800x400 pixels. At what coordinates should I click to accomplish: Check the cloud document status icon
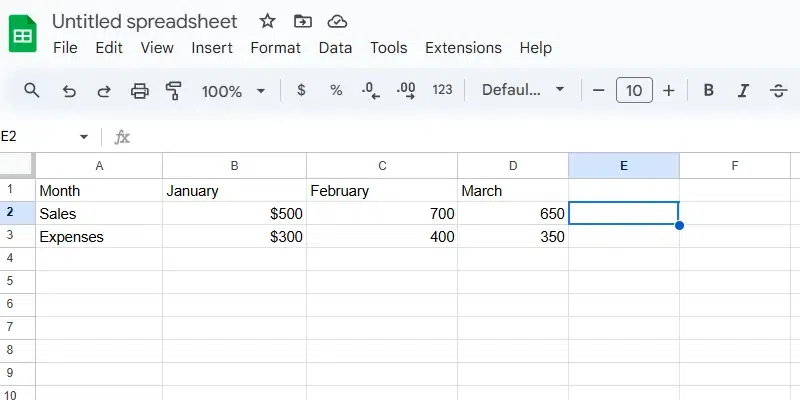tap(337, 21)
